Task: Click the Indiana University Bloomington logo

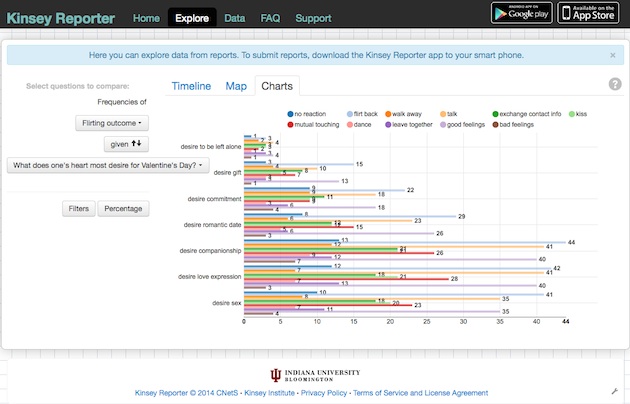Action: click(310, 375)
